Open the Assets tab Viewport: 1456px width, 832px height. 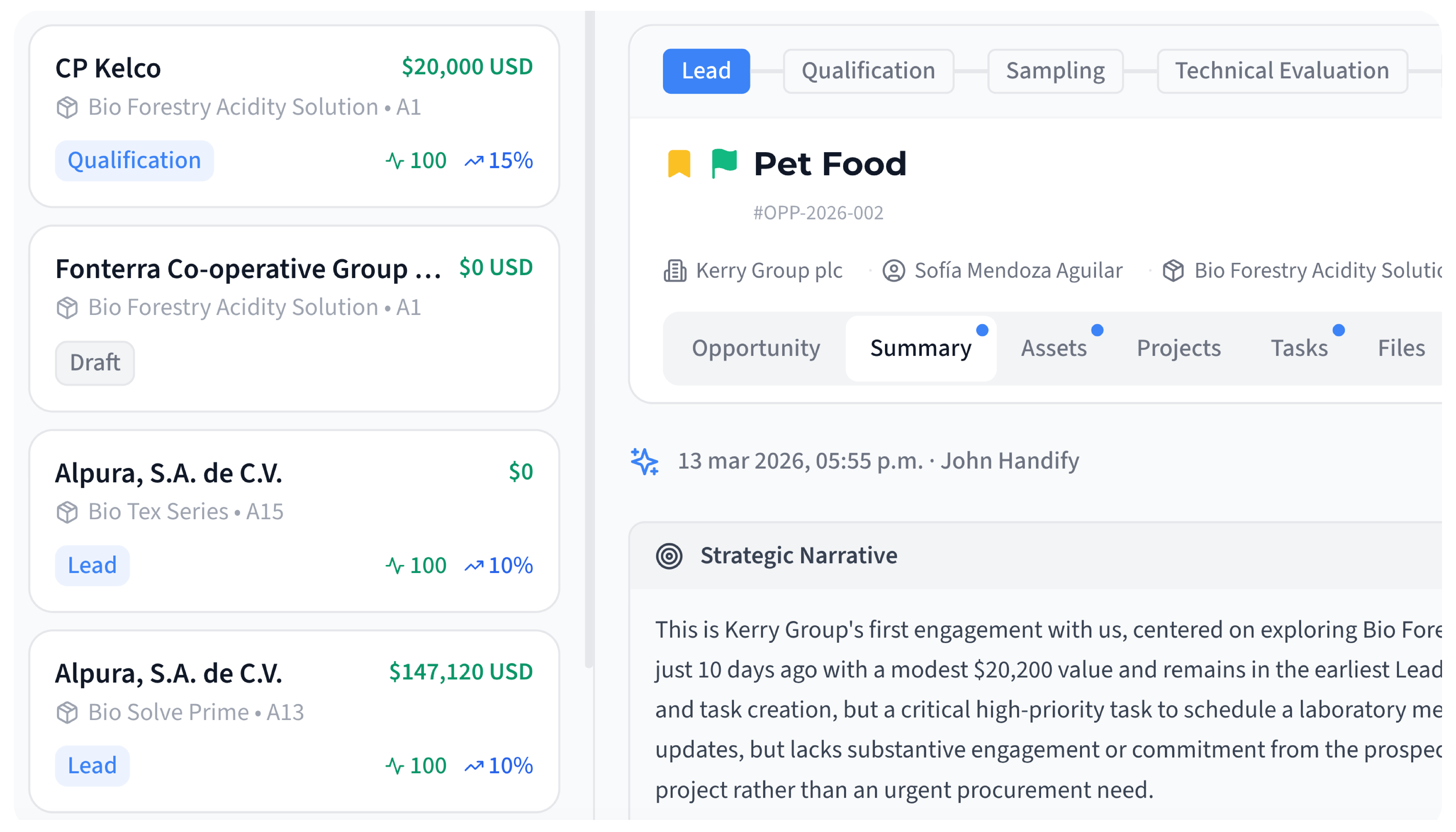click(1053, 348)
